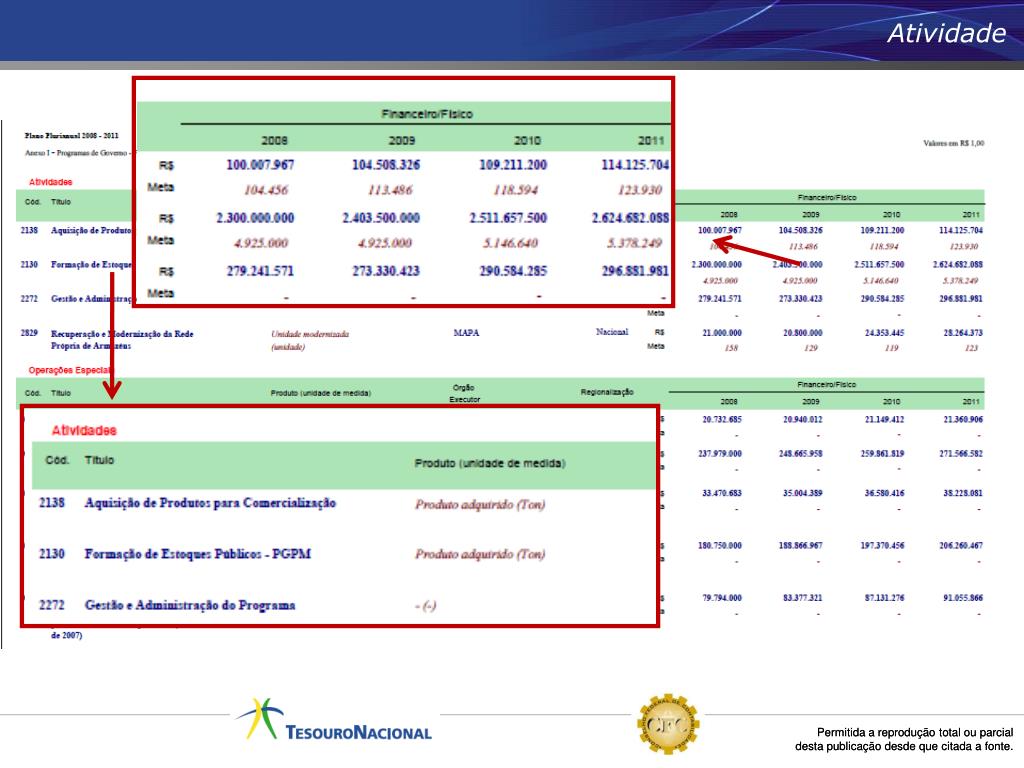Click the value 38.228.081
The image size is (1024, 768).
(963, 493)
